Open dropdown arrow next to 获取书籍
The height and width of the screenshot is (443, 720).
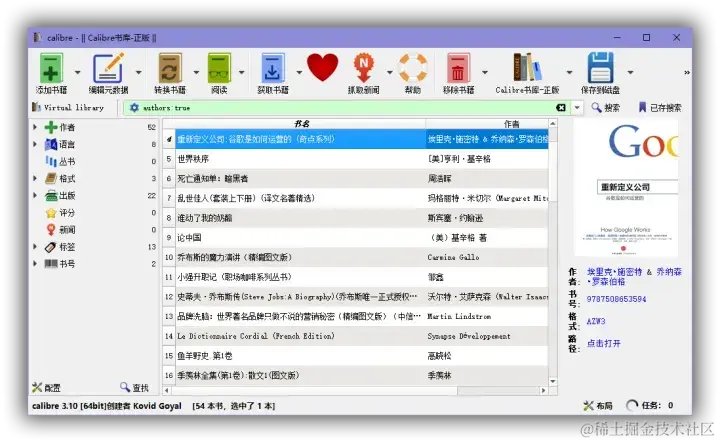pos(299,72)
